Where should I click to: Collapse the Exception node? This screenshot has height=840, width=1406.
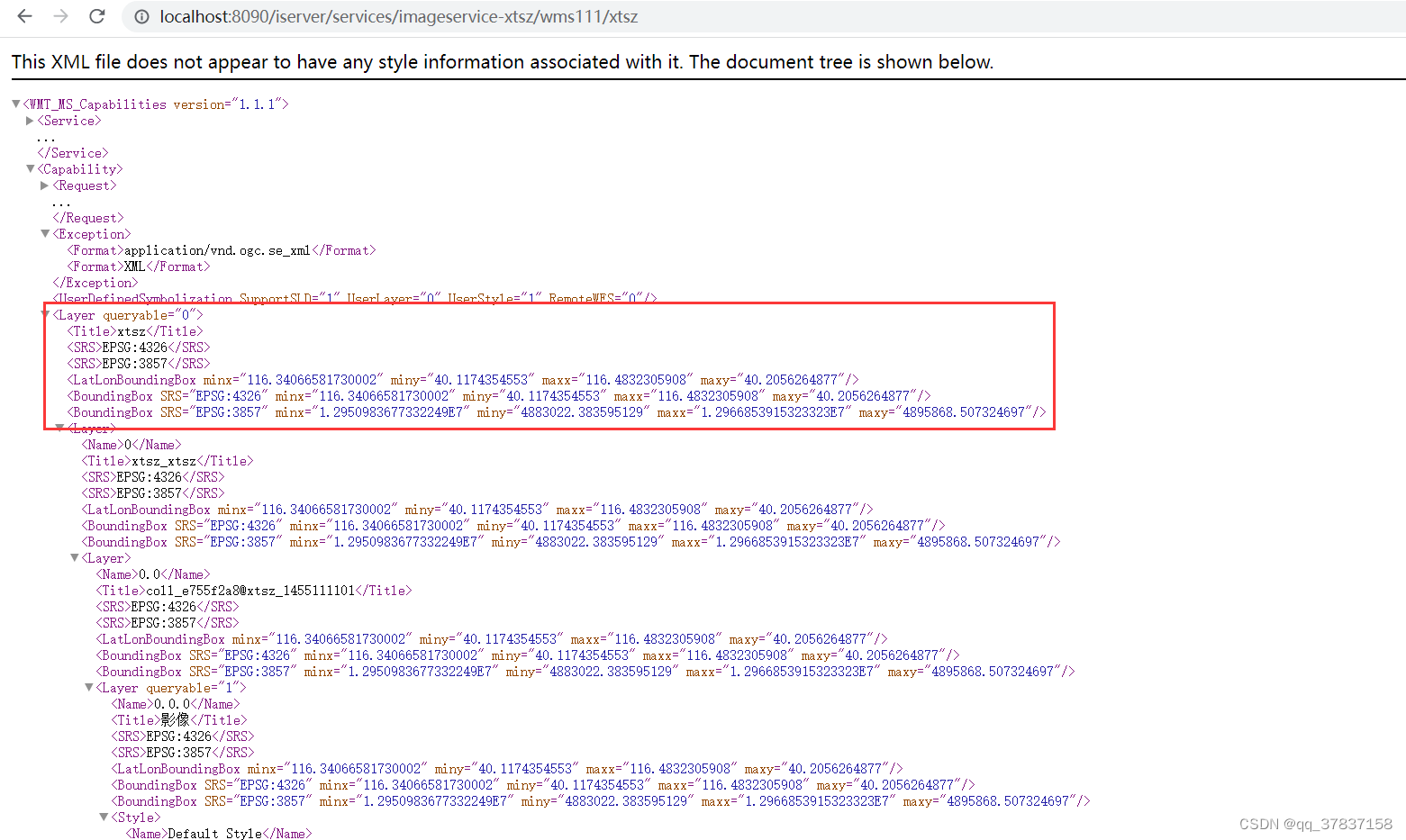(45, 234)
